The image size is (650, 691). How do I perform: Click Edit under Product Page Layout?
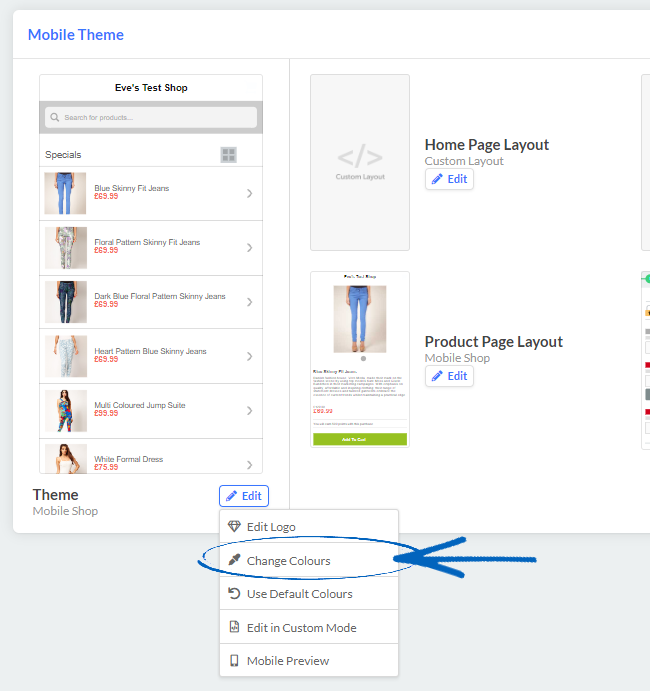click(449, 376)
